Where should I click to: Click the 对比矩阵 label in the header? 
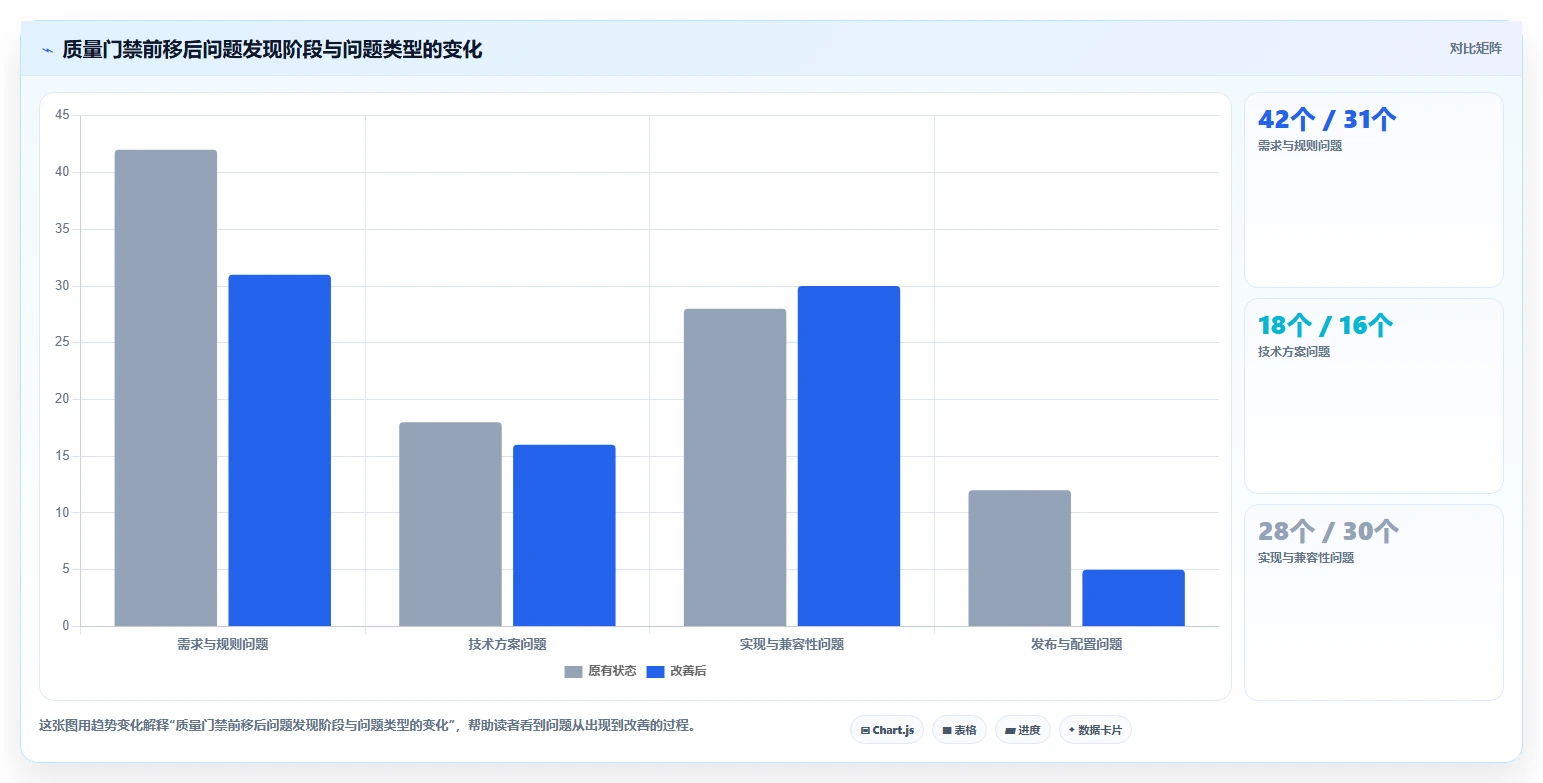pos(1475,48)
